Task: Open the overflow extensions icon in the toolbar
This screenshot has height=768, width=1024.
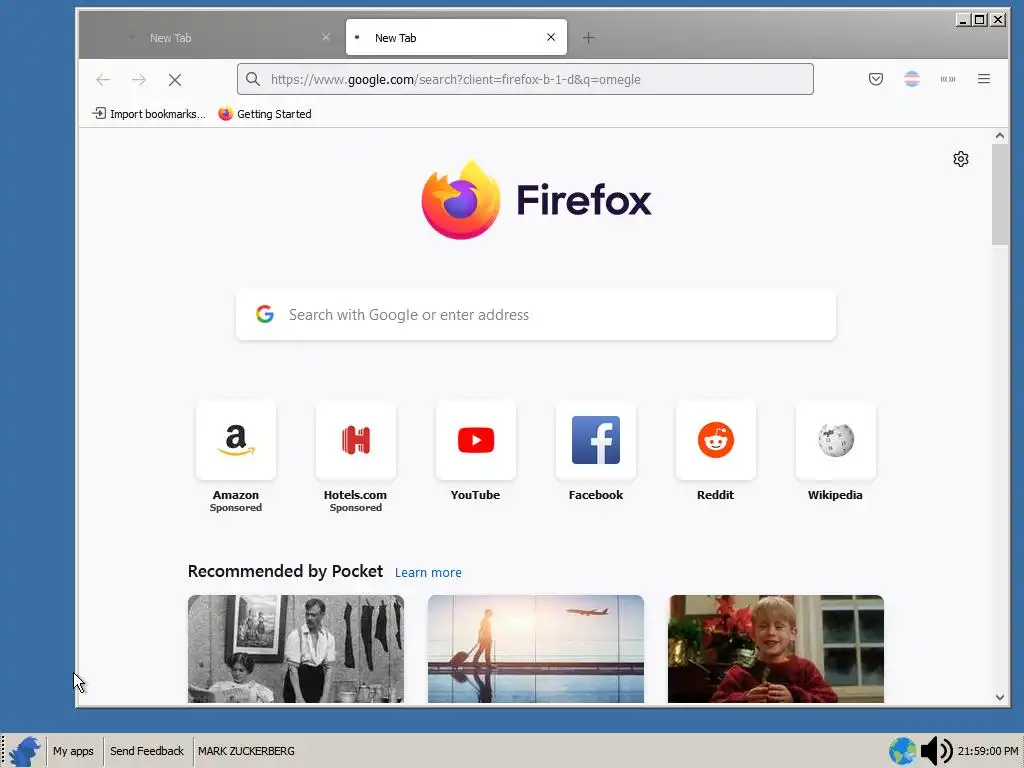Action: click(948, 79)
